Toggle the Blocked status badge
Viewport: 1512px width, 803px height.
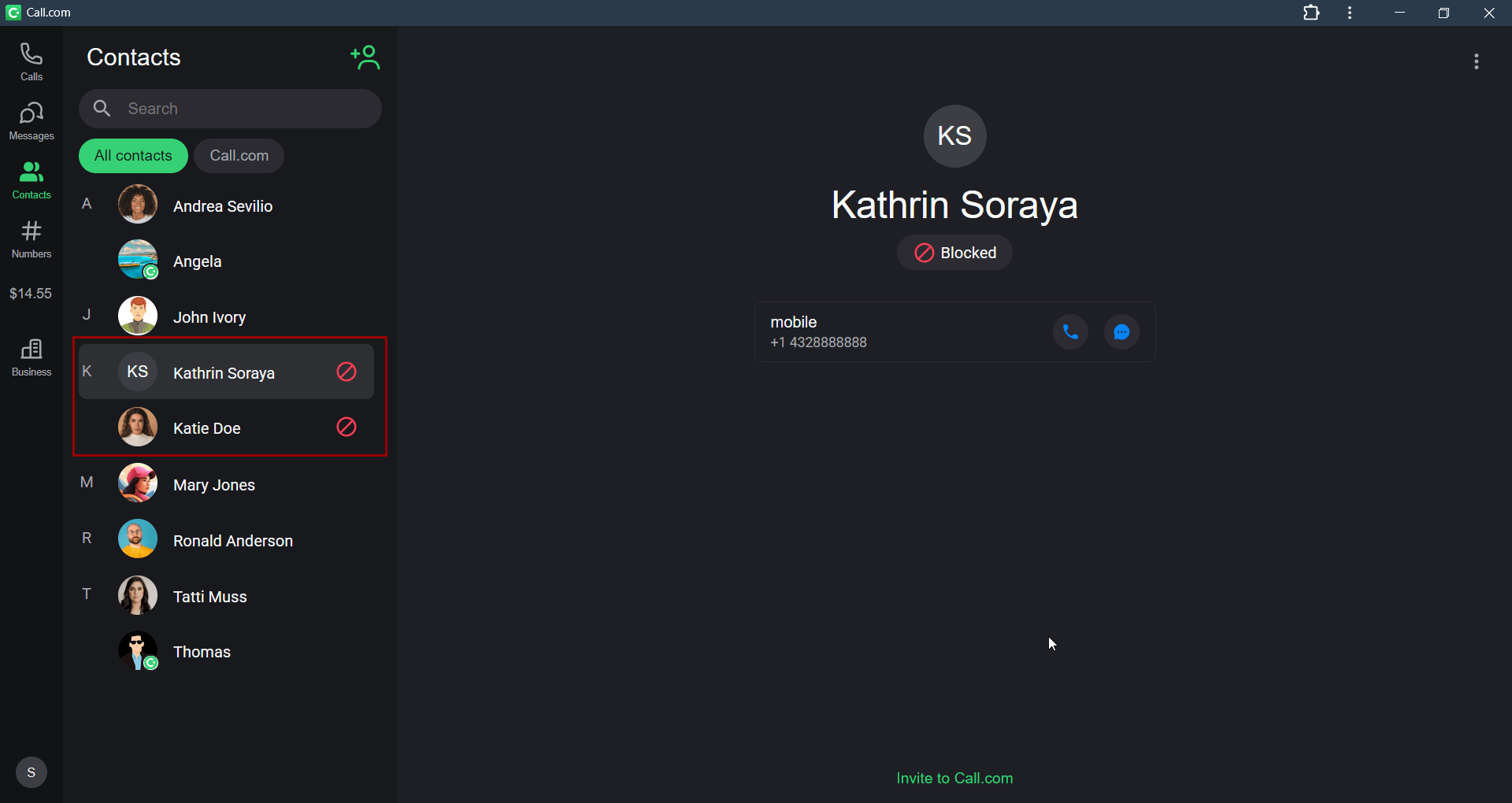954,253
